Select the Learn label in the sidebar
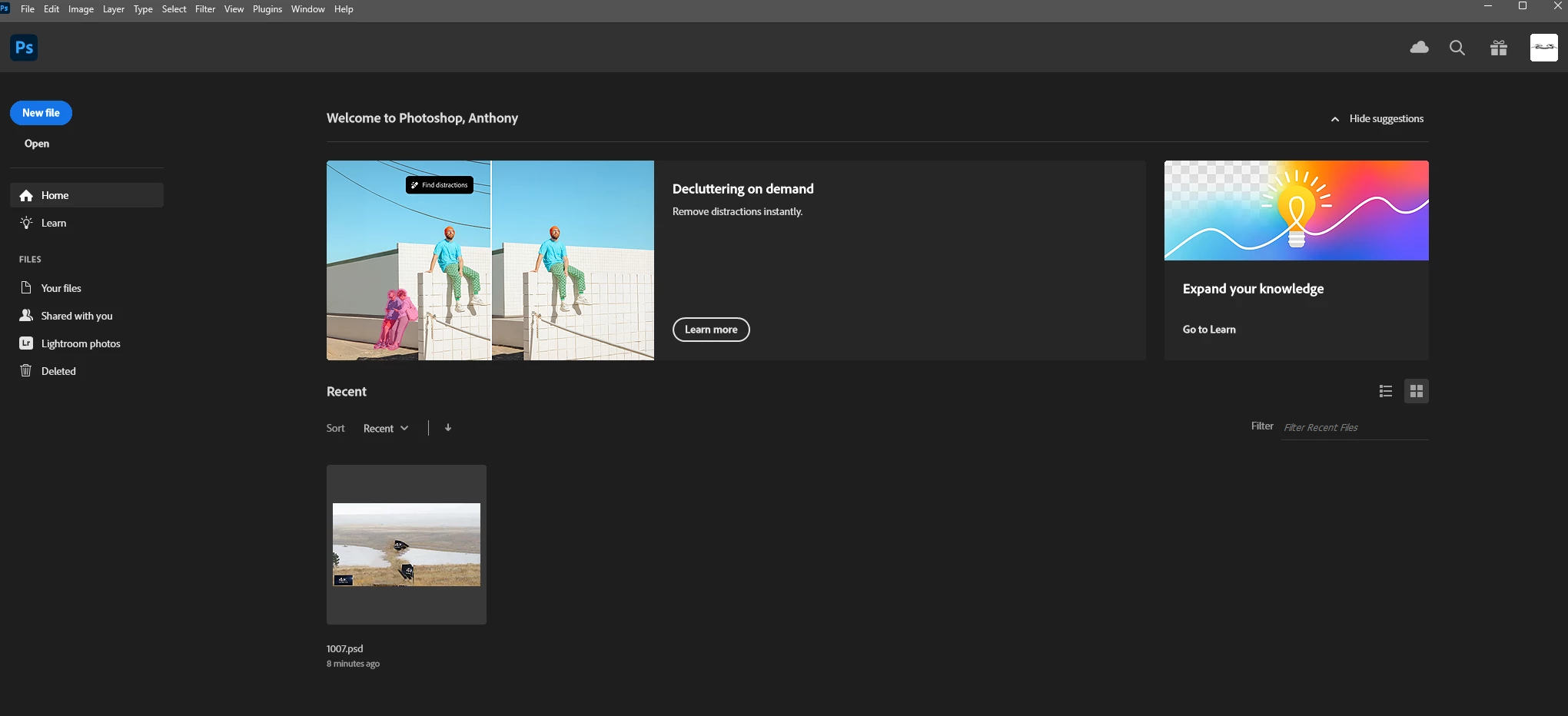Screen dimensions: 1568x716 (x=54, y=223)
